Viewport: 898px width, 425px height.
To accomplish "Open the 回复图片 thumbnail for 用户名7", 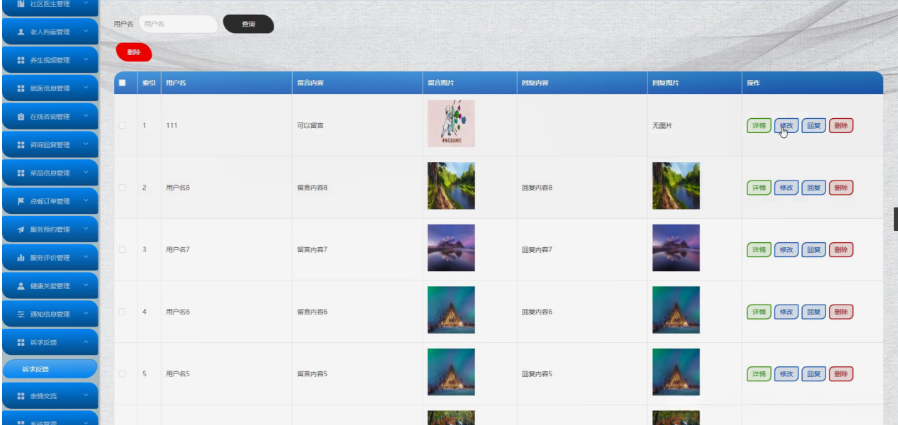I will pos(676,247).
